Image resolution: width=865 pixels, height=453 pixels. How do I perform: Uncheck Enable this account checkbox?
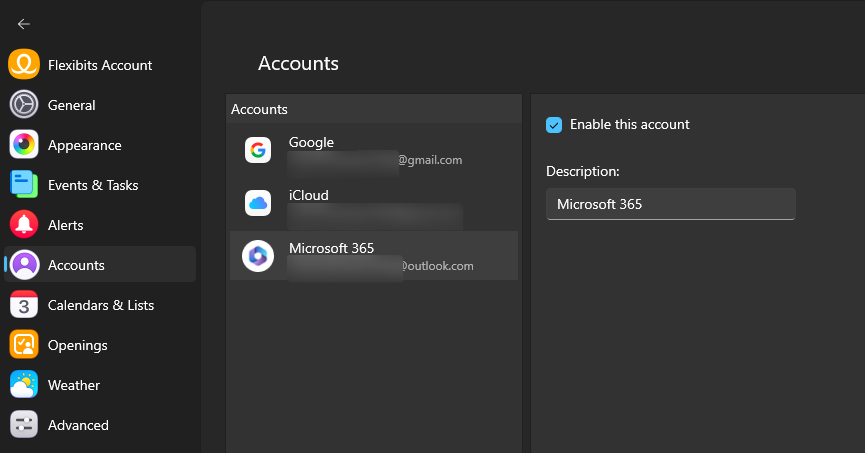(x=554, y=125)
